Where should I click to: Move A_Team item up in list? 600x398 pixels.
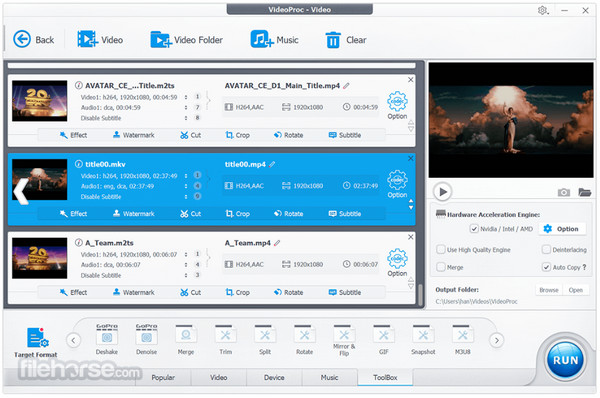(411, 279)
